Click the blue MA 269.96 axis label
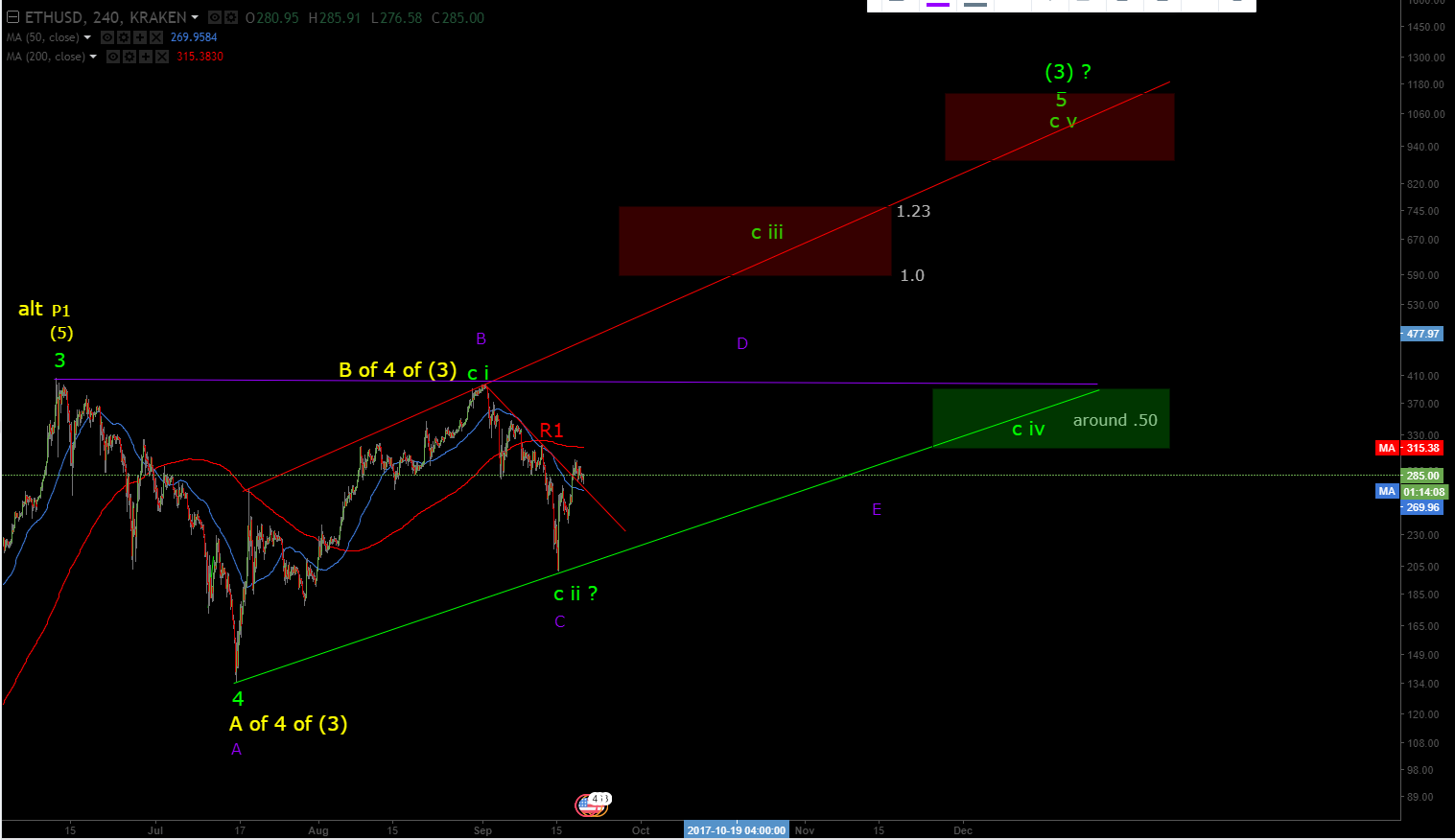Viewport: 1455px width, 840px height. (x=1422, y=507)
